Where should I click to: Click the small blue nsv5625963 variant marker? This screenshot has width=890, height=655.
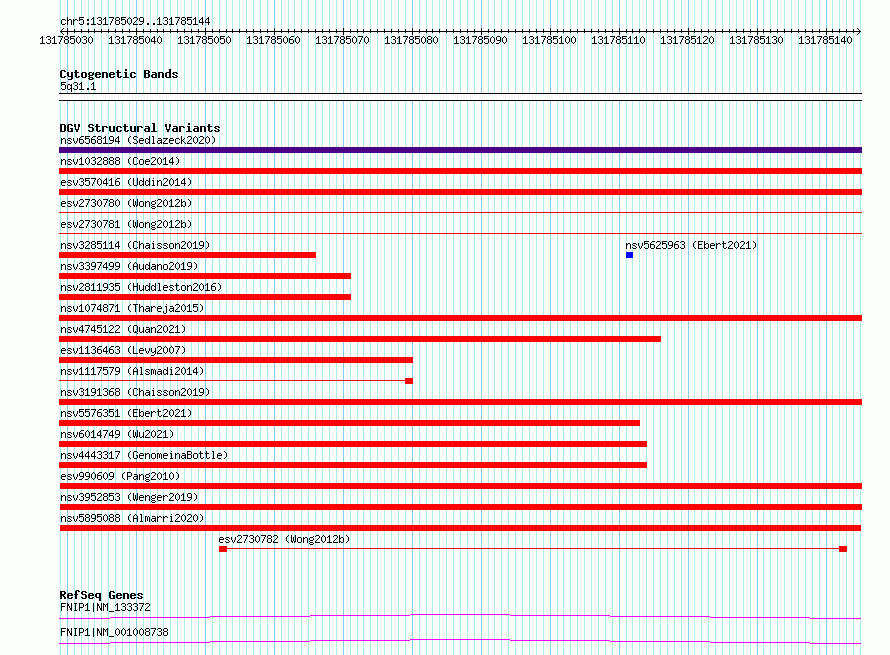tap(629, 255)
